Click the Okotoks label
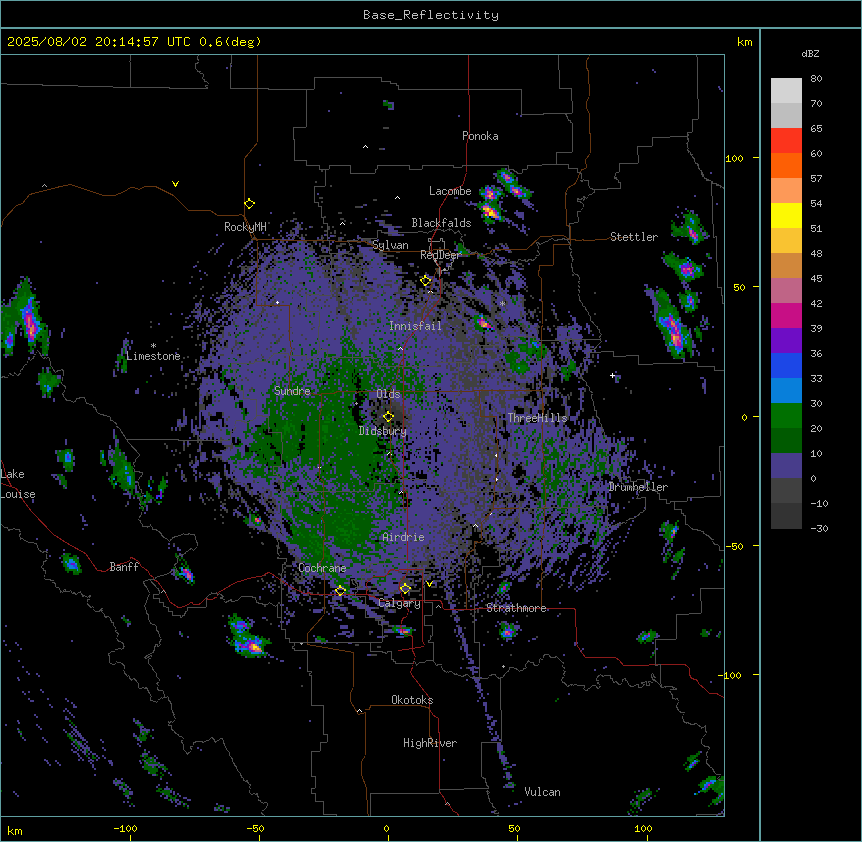Screen dimensions: 862x842 point(412,700)
